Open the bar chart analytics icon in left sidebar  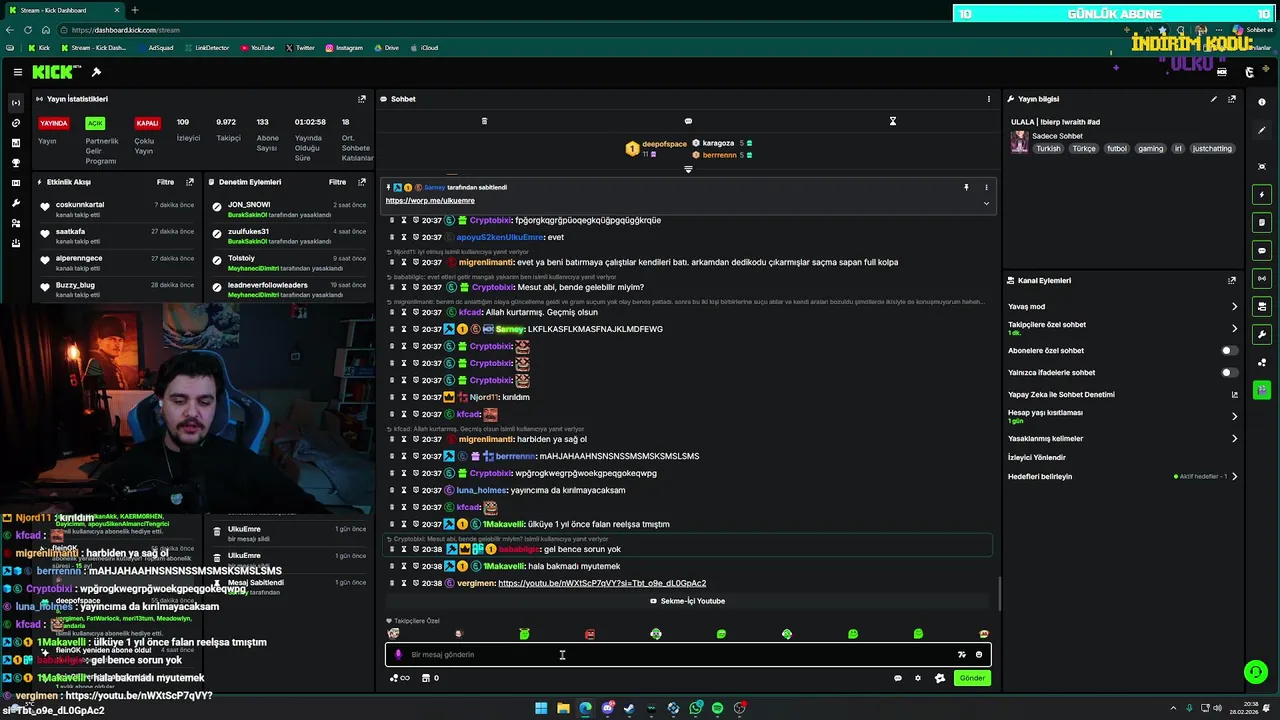pos(15,143)
